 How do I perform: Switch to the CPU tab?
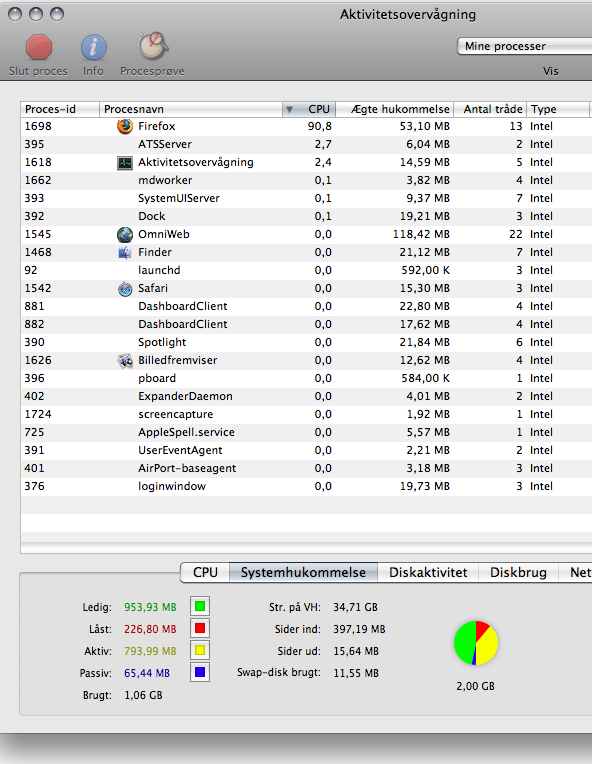tap(205, 573)
